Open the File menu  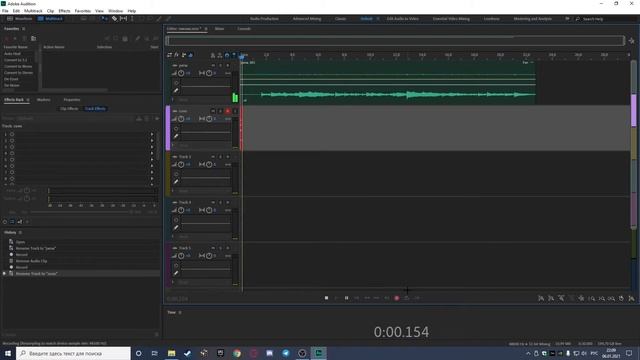pyautogui.click(x=5, y=11)
